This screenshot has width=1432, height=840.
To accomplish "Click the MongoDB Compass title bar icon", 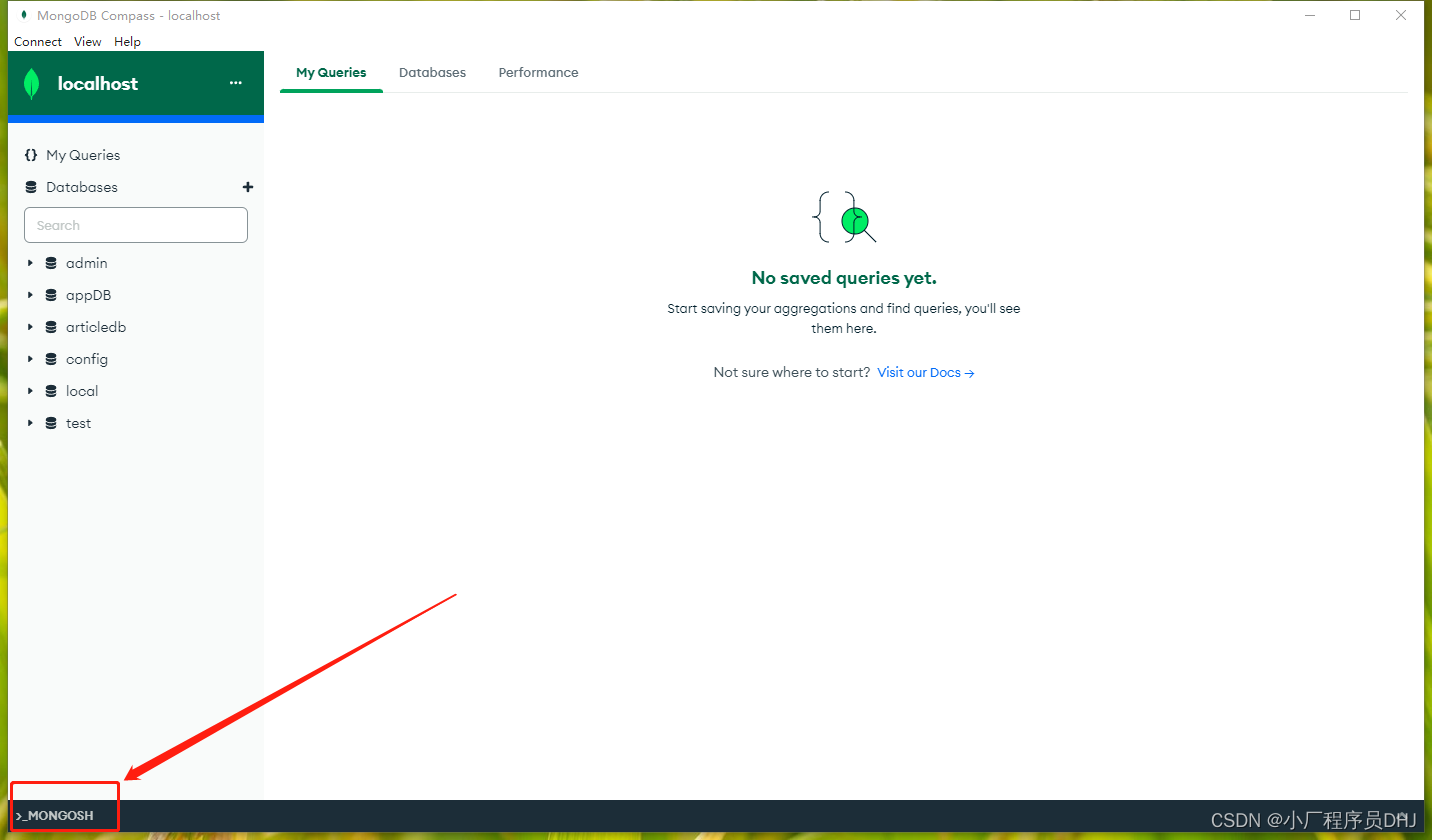I will click(x=24, y=15).
